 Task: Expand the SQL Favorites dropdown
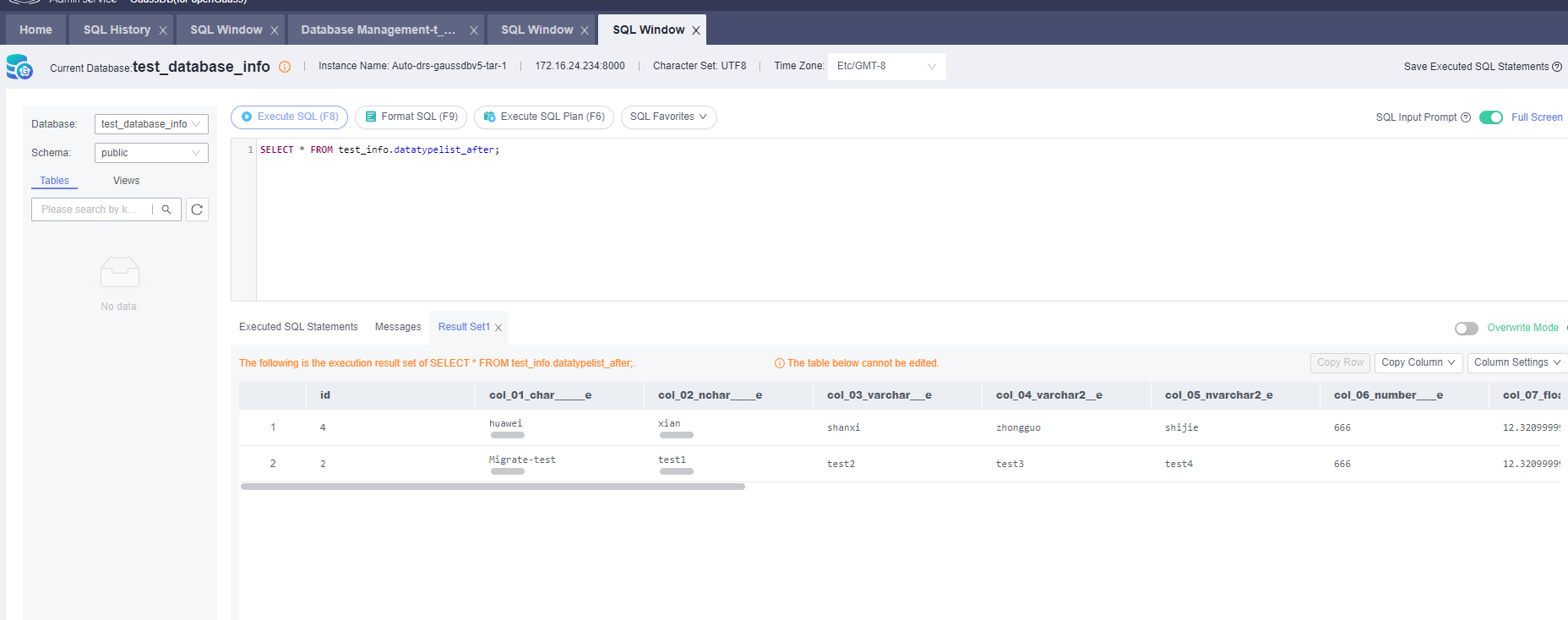(x=669, y=117)
